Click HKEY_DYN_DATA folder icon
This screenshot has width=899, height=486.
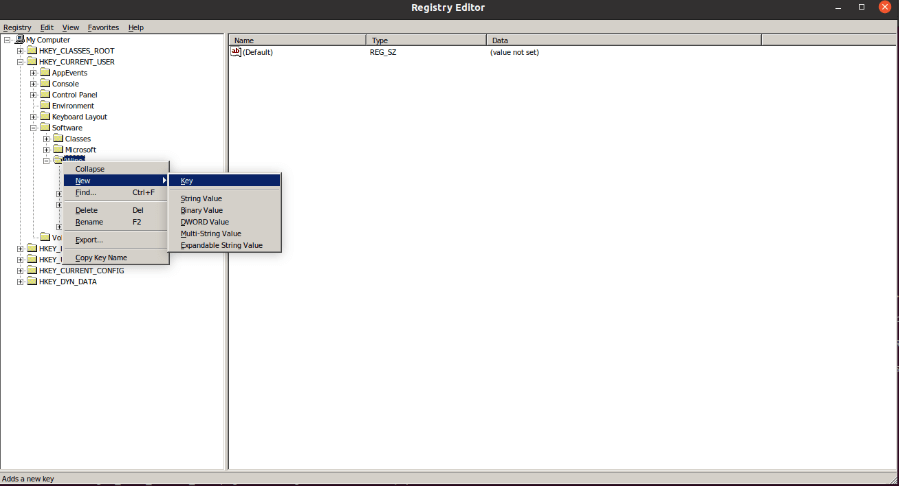(x=32, y=281)
